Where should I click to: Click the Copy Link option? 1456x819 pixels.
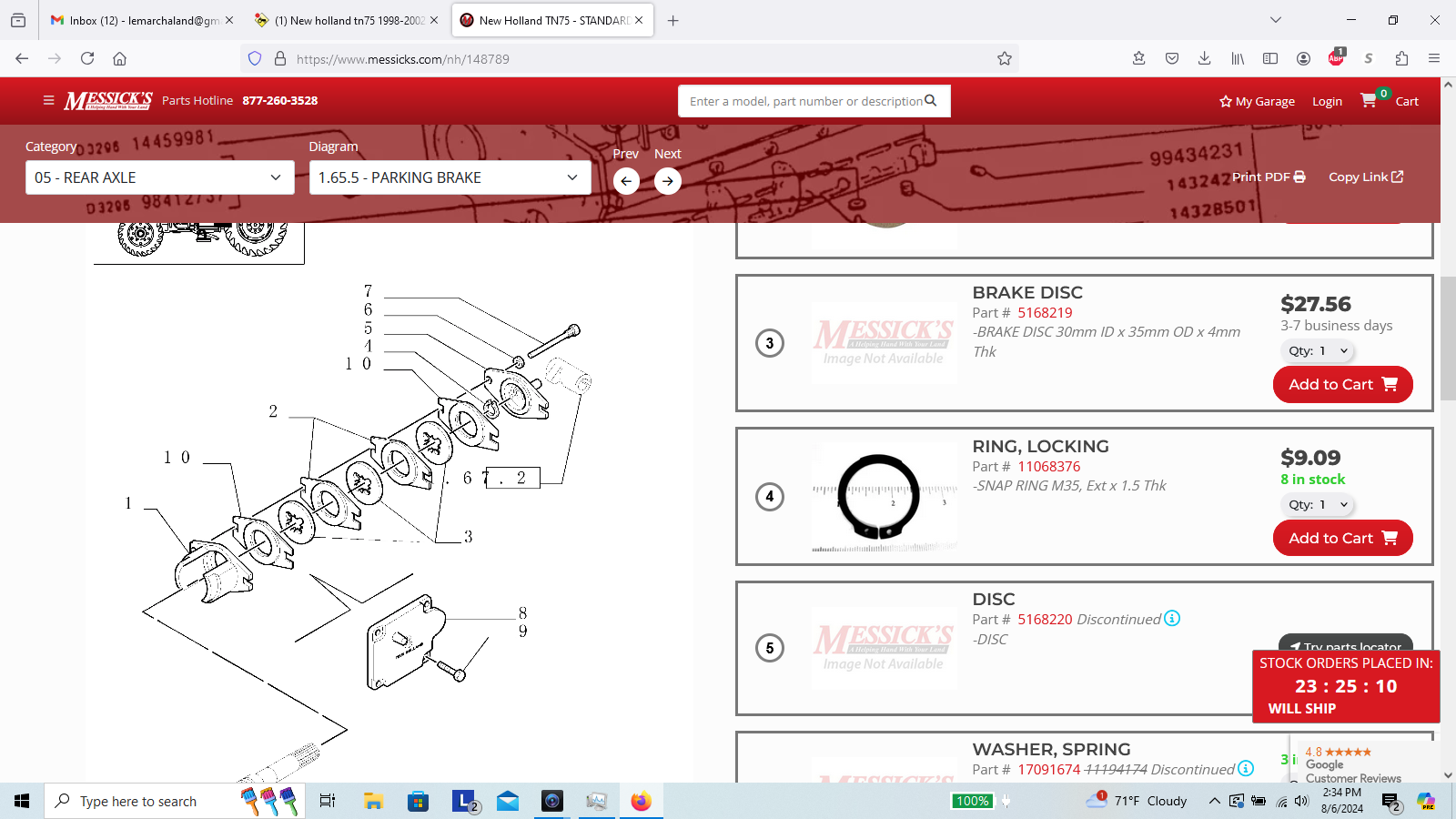1365,177
